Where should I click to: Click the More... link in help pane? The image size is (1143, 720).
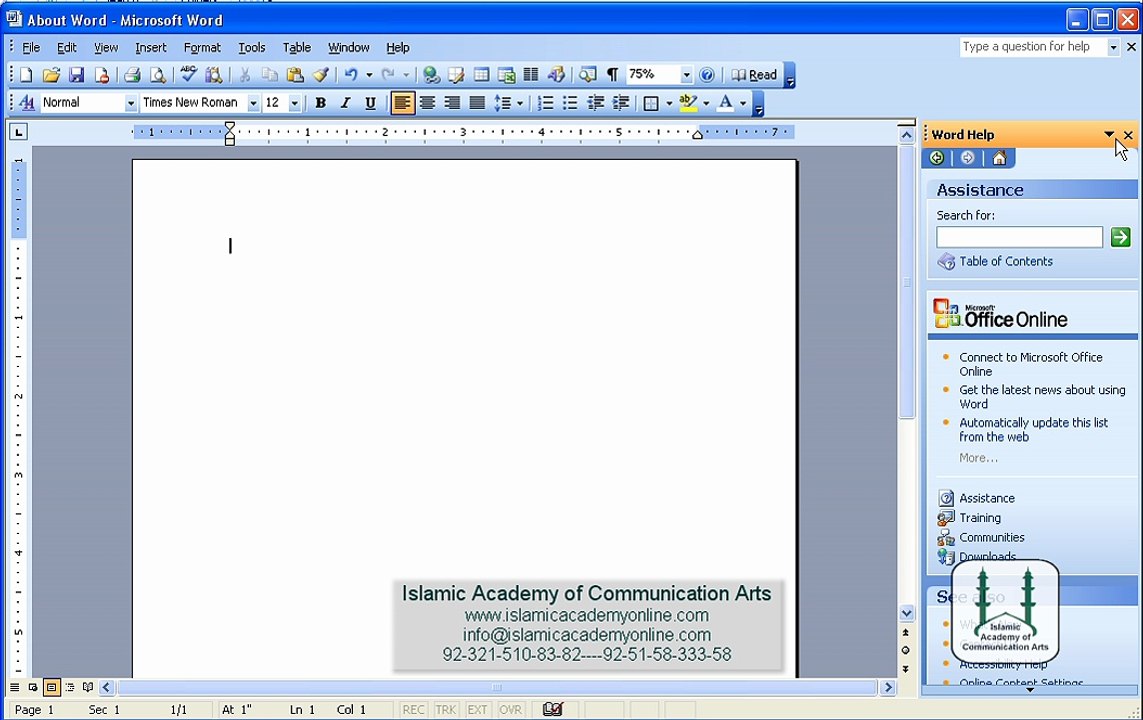click(978, 458)
